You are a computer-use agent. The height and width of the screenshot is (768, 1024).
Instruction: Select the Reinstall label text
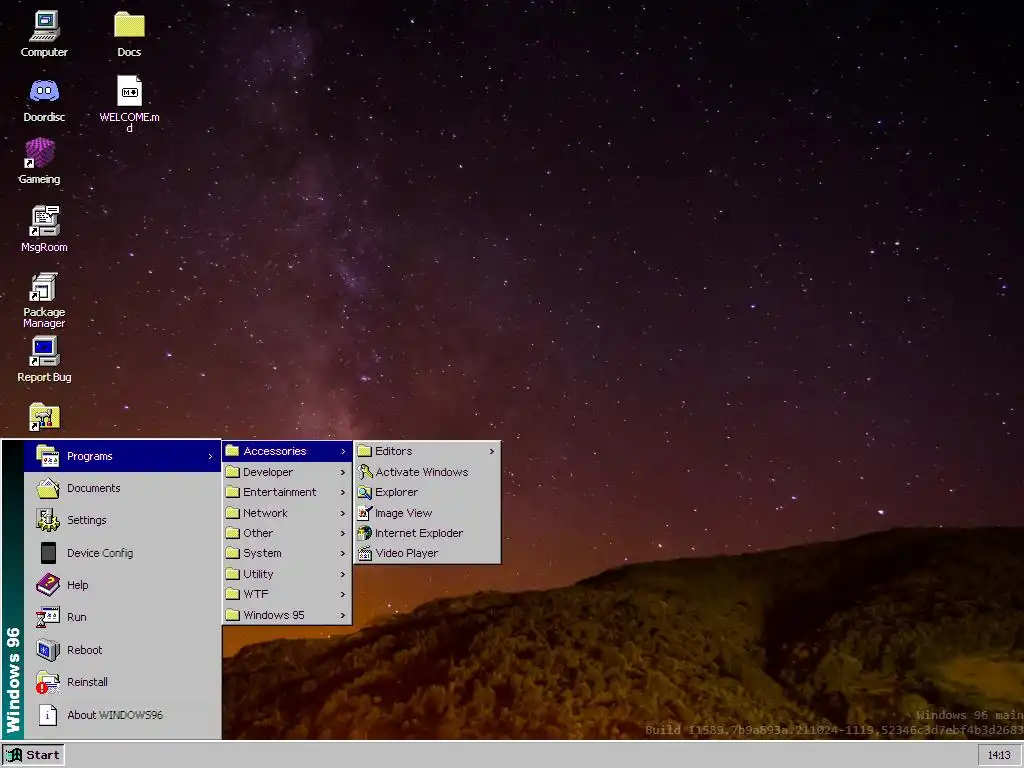point(88,682)
